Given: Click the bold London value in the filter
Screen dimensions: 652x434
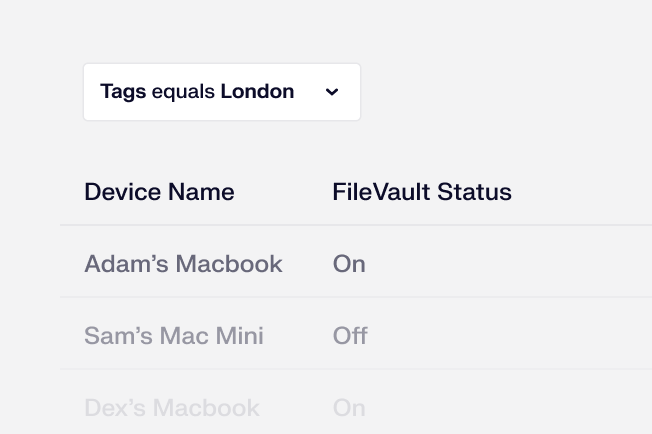Looking at the screenshot, I should pyautogui.click(x=257, y=92).
